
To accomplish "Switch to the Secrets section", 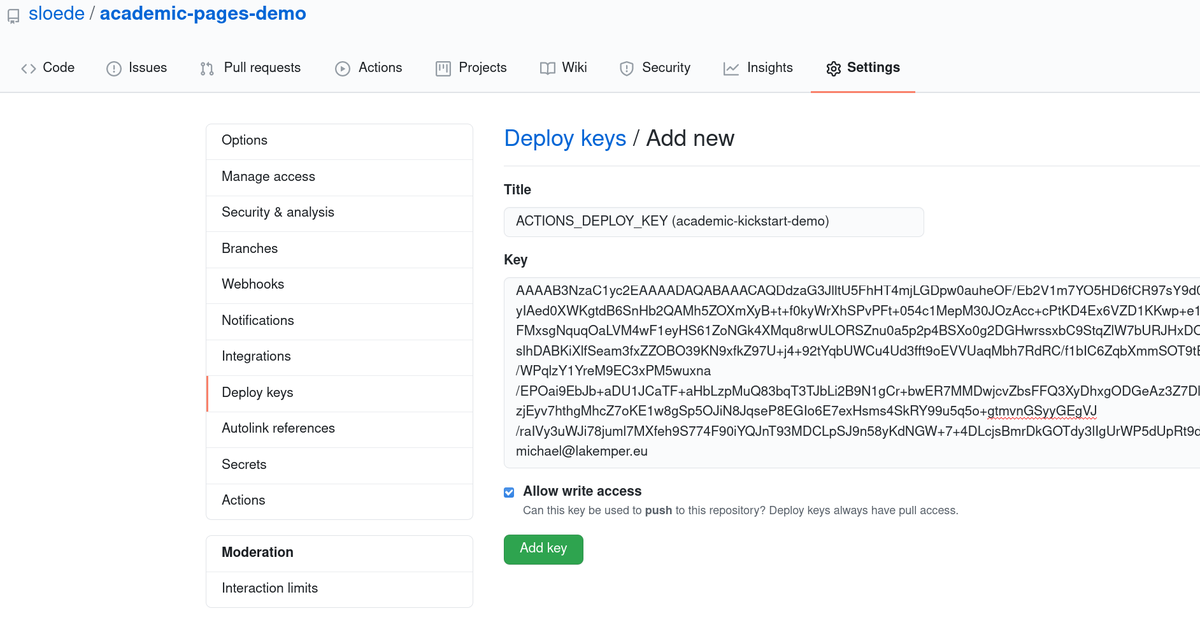I will (x=243, y=464).
